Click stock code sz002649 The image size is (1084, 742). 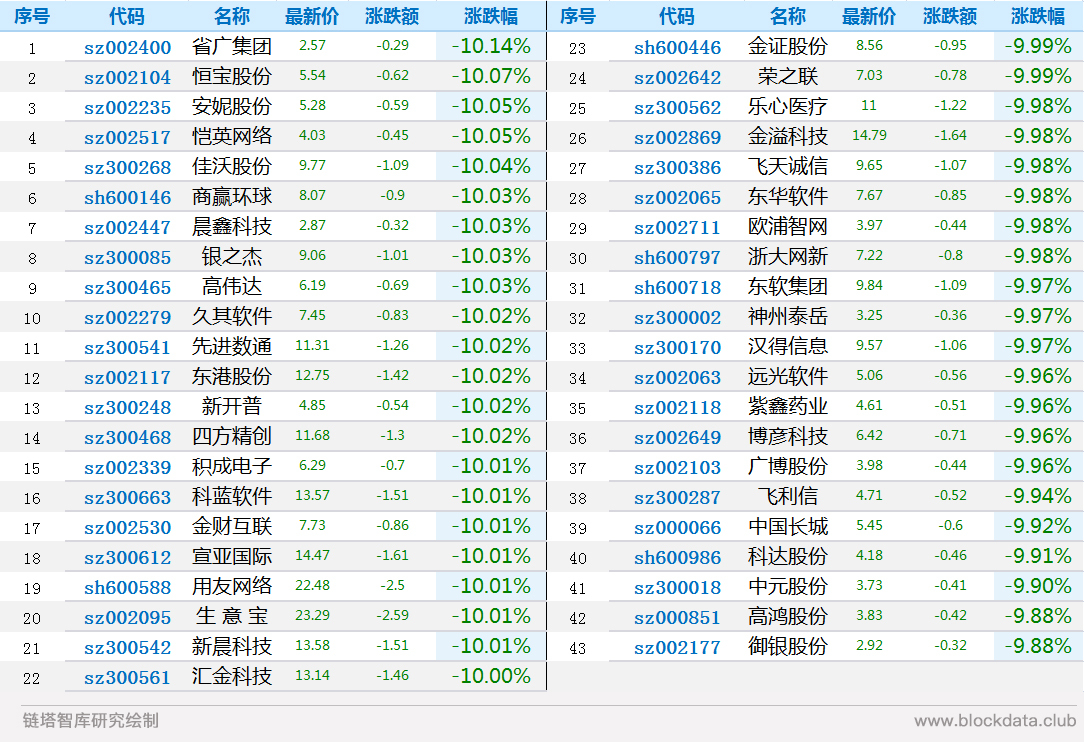pos(678,437)
